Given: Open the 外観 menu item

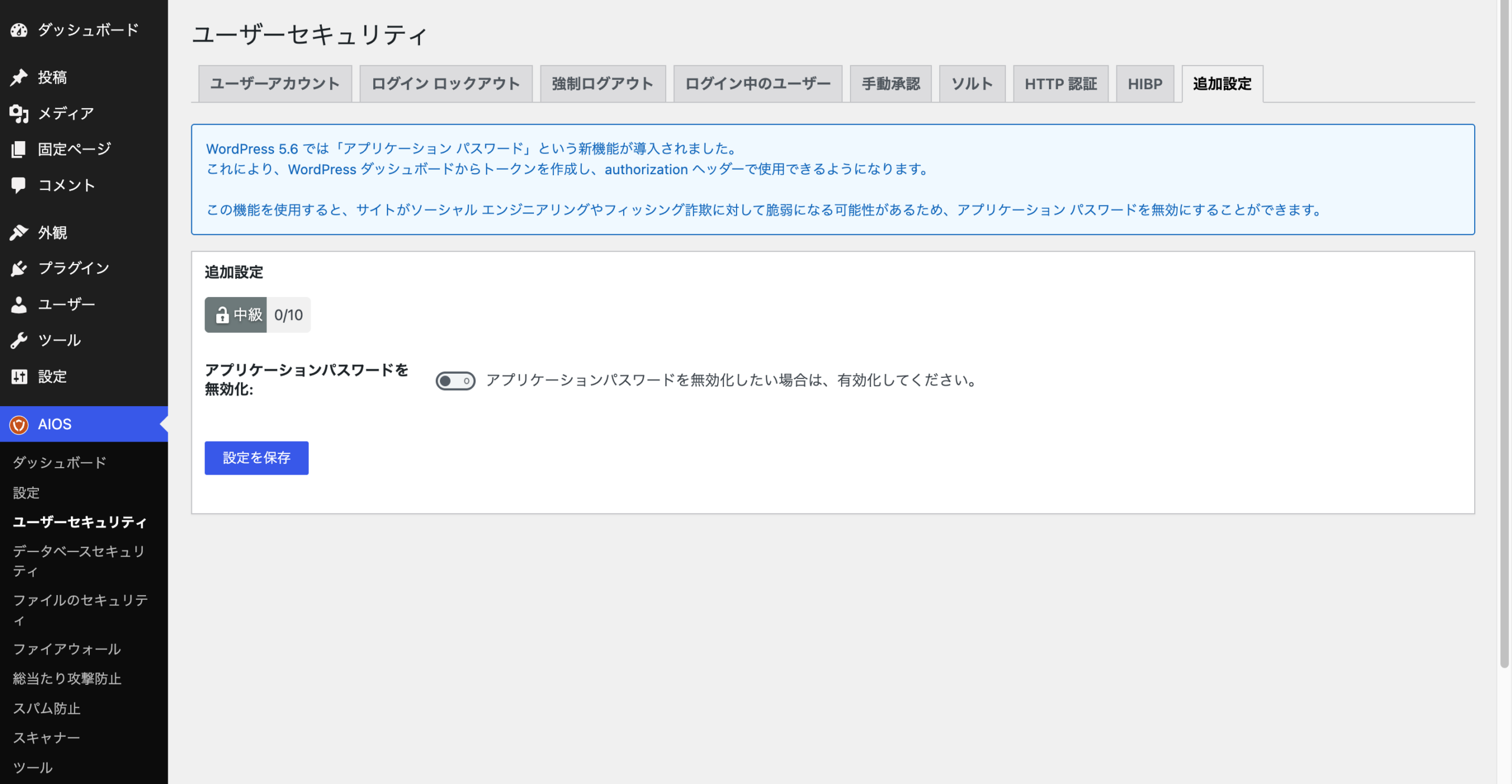Looking at the screenshot, I should [84, 233].
